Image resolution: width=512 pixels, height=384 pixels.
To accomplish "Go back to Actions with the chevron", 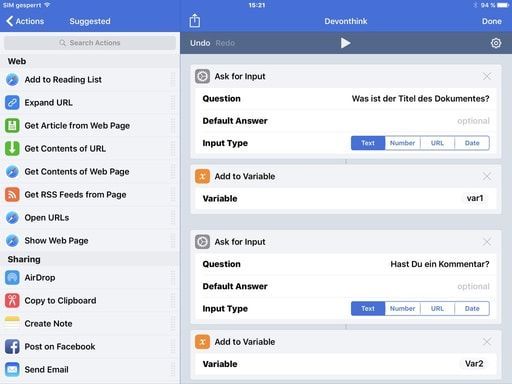I will tap(9, 21).
